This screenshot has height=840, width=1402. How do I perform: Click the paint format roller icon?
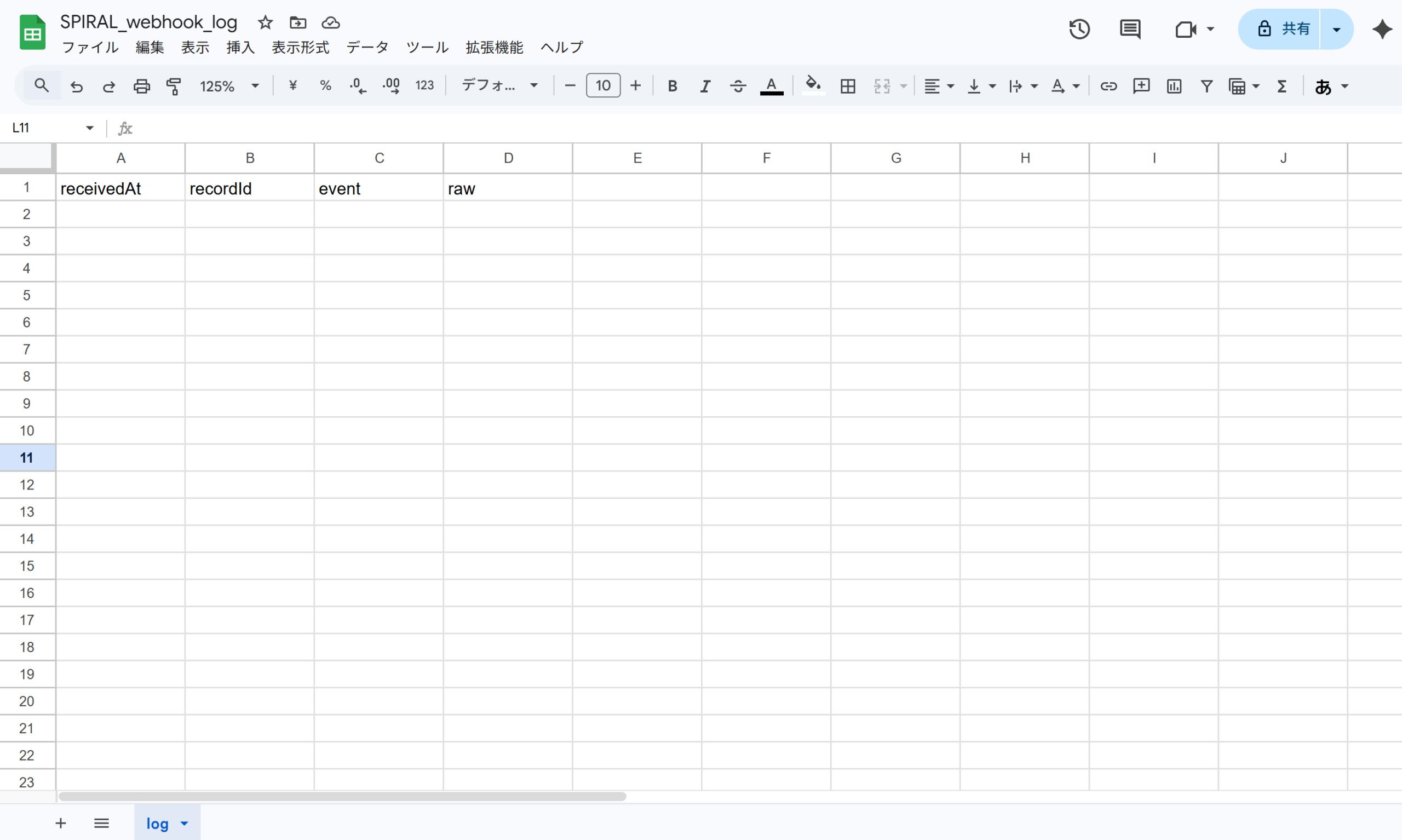pyautogui.click(x=173, y=86)
